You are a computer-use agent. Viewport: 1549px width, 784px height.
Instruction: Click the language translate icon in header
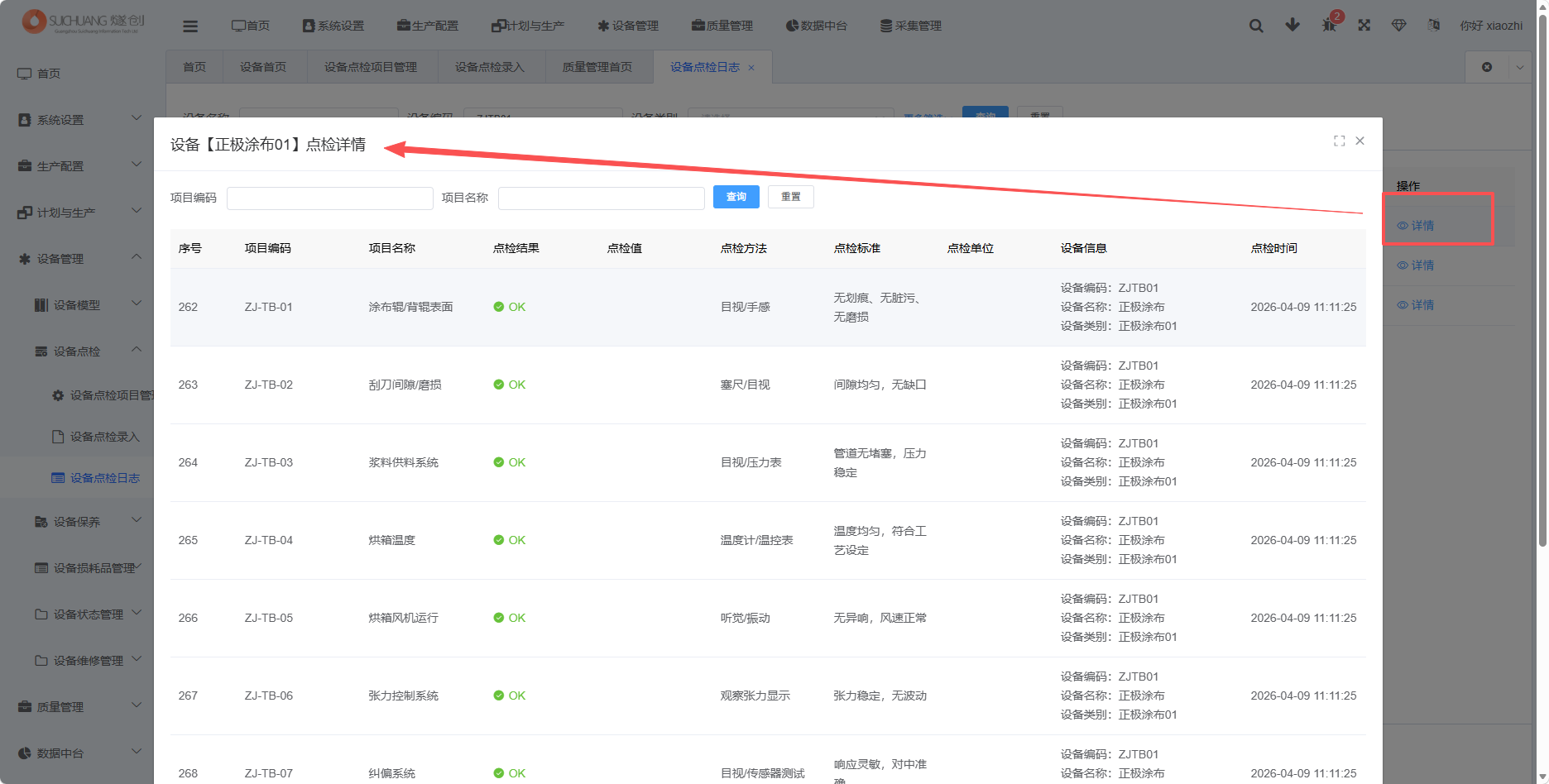(1434, 26)
